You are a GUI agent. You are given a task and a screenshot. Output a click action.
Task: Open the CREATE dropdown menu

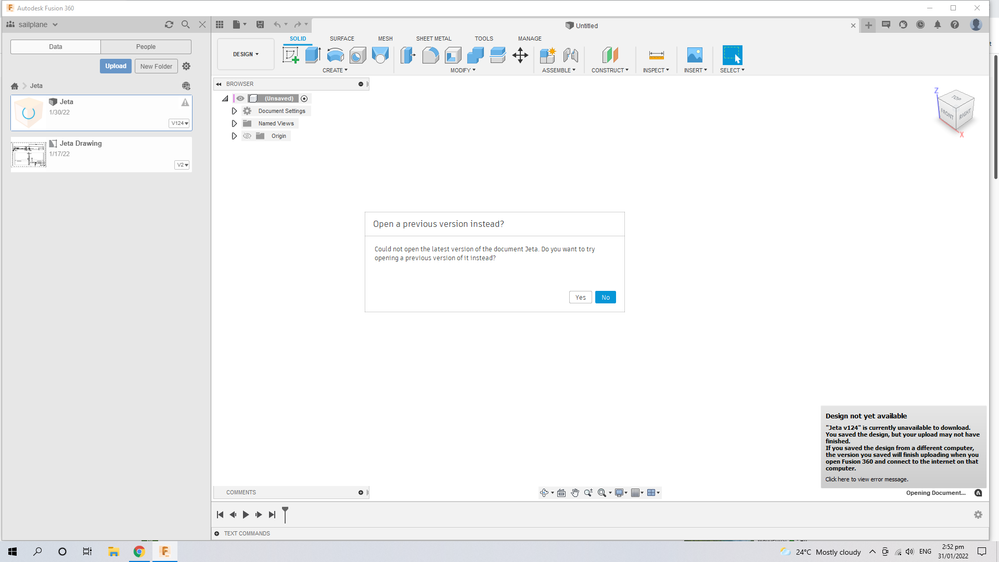pyautogui.click(x=335, y=71)
